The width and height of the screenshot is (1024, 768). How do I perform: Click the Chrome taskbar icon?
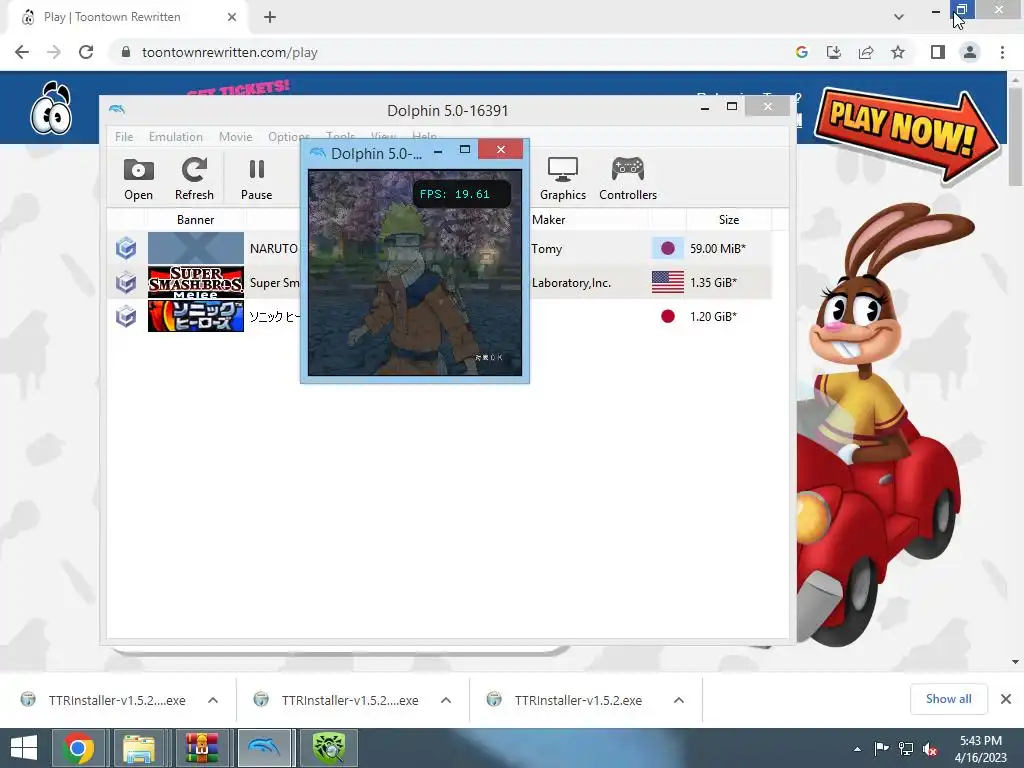[78, 748]
